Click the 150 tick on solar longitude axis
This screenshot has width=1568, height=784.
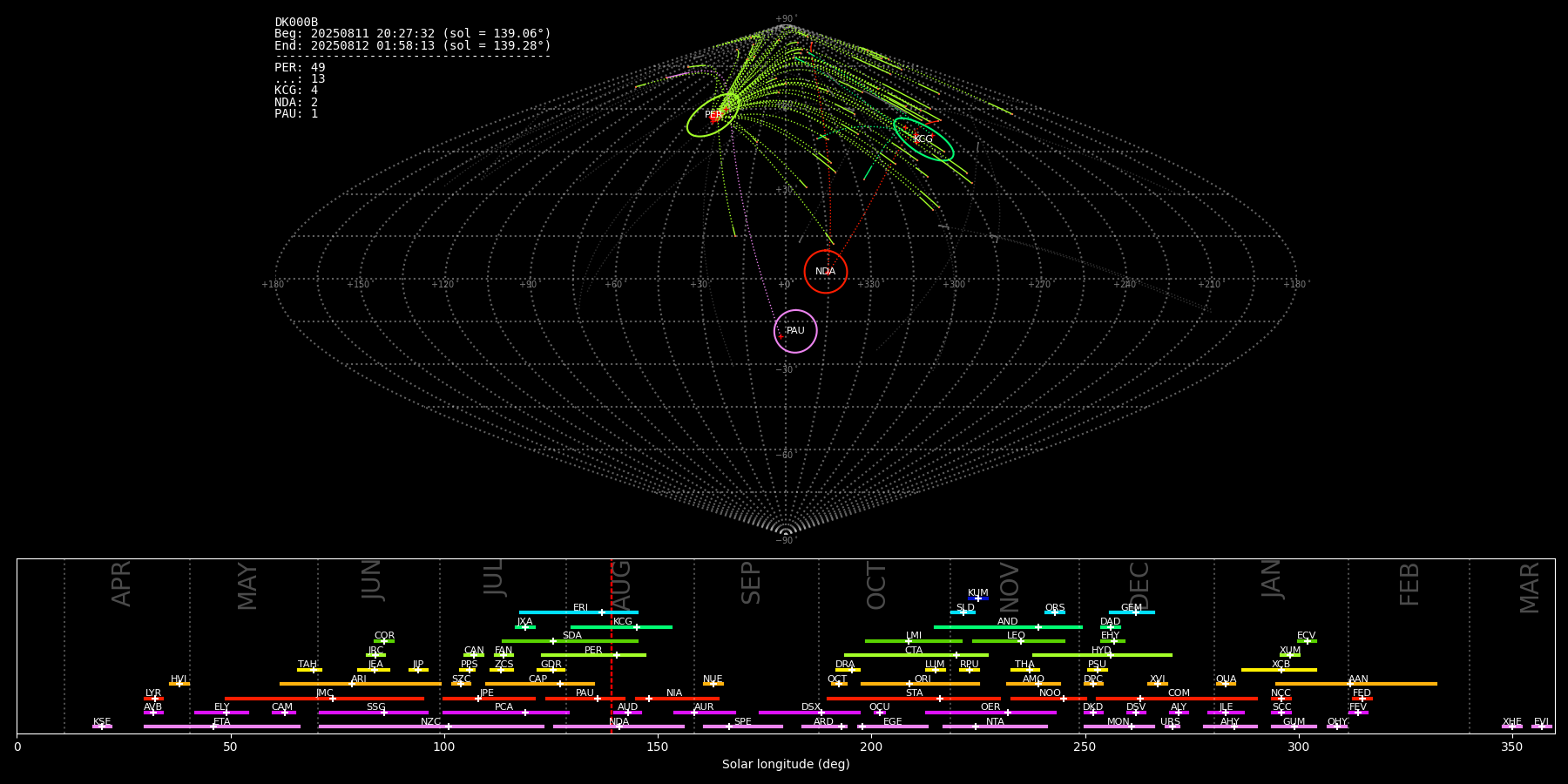pos(658,747)
